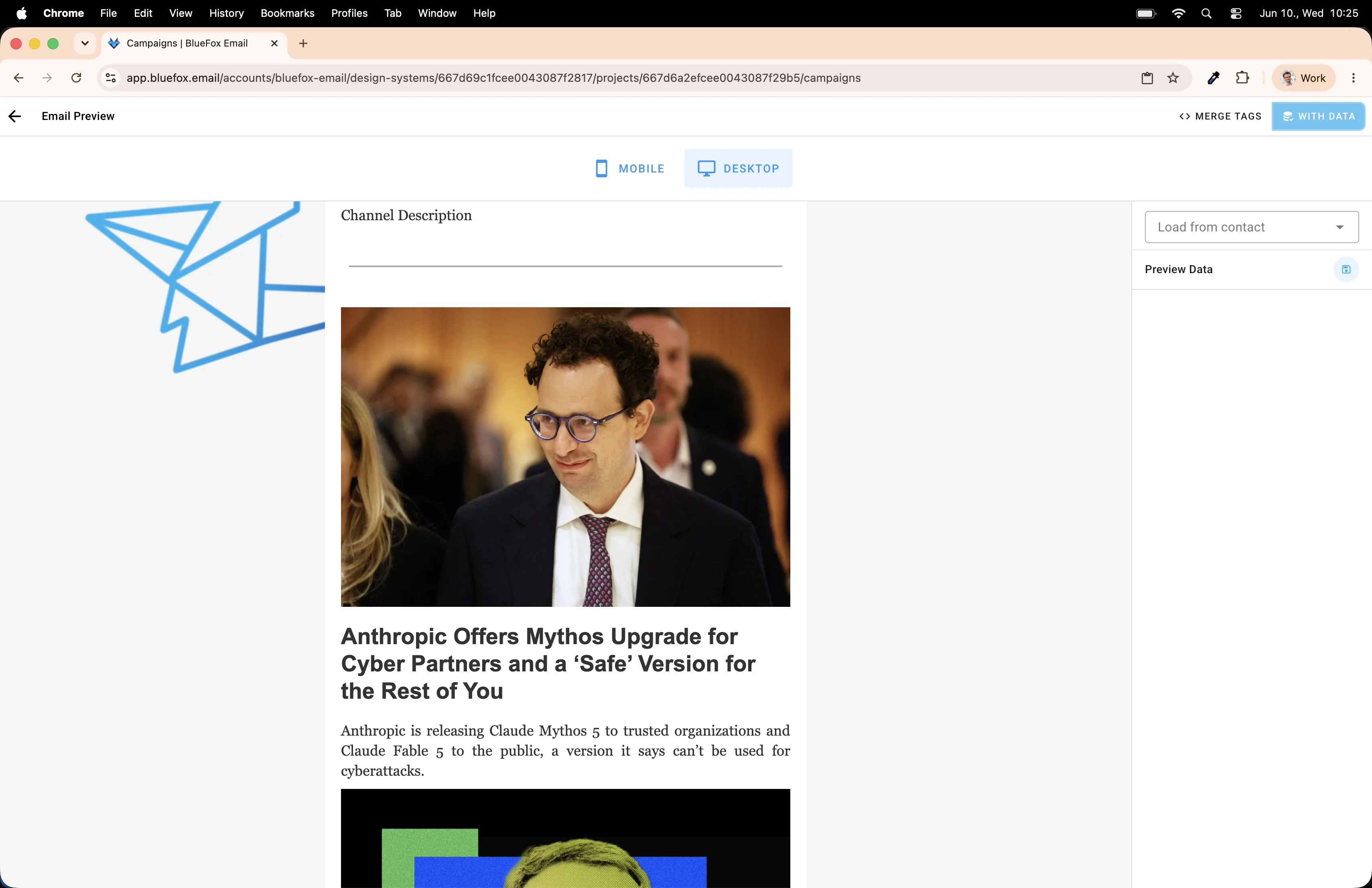Click the second article image with green block
Screen dimensions: 1372x888
pyautogui.click(x=565, y=838)
